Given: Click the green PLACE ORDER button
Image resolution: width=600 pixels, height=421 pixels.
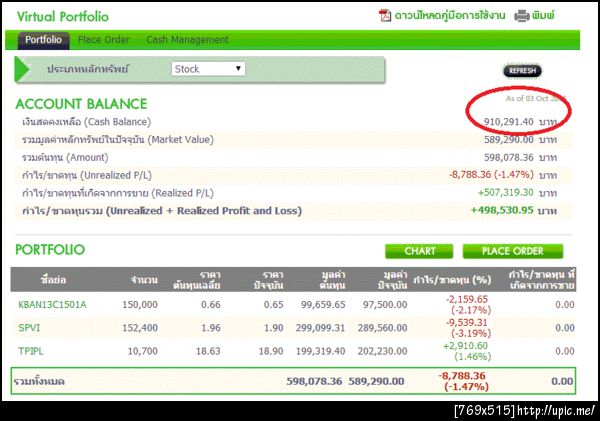Looking at the screenshot, I should point(513,251).
